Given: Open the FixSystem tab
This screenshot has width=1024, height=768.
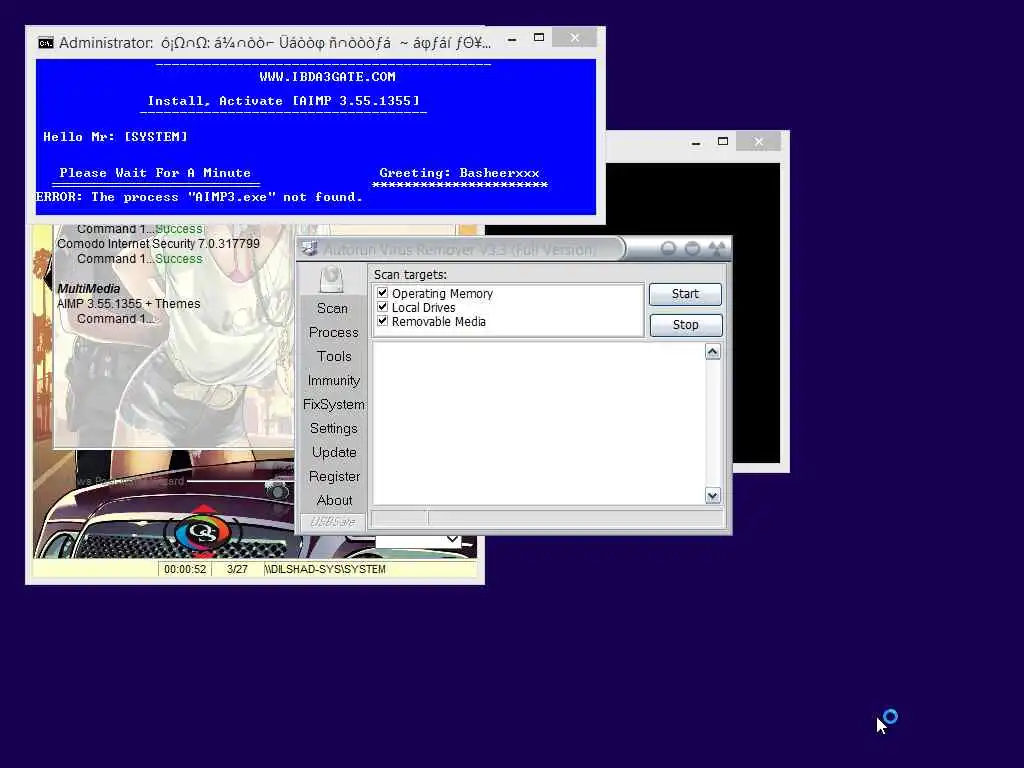Looking at the screenshot, I should point(334,404).
